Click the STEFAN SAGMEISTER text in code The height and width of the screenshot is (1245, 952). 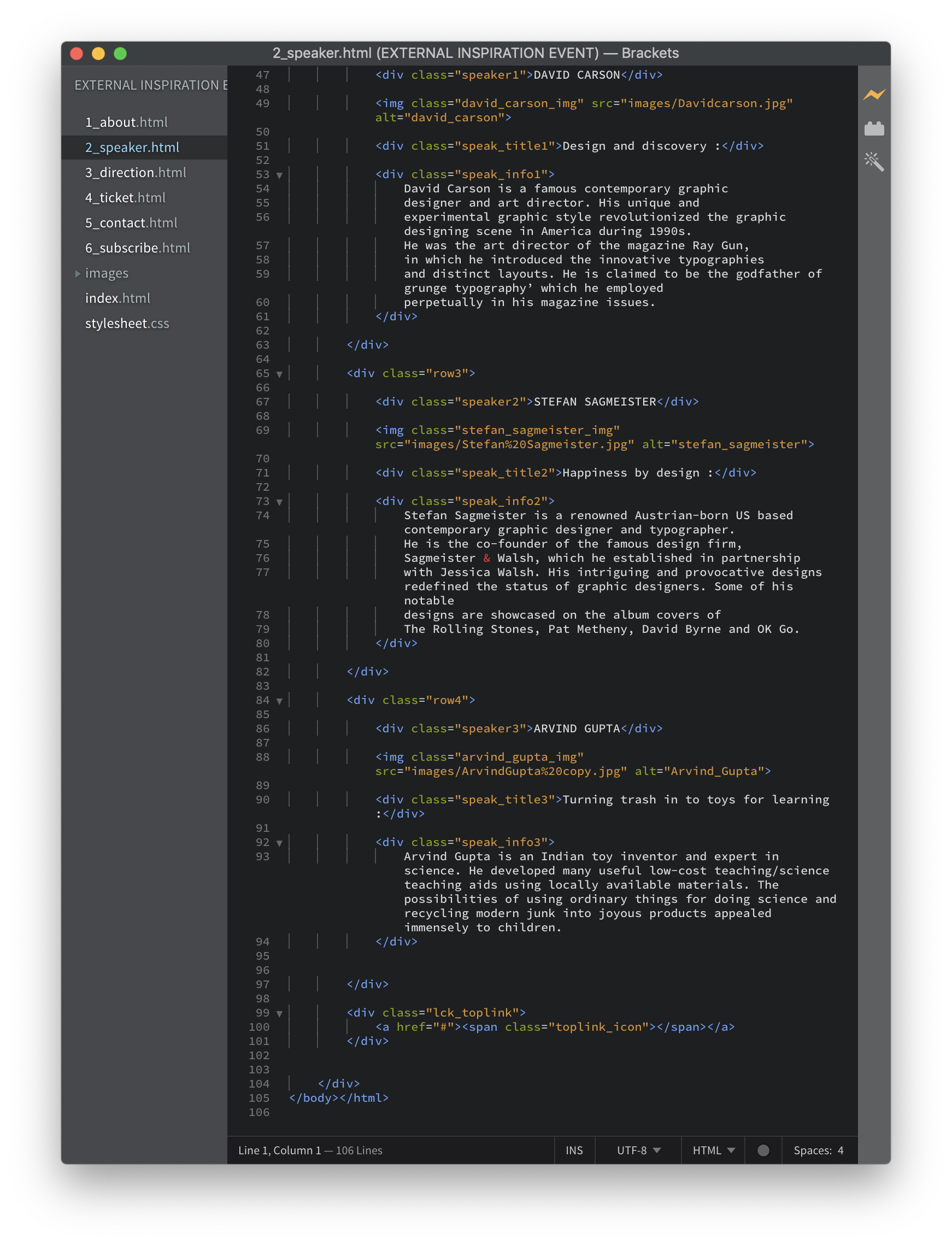[x=595, y=402]
